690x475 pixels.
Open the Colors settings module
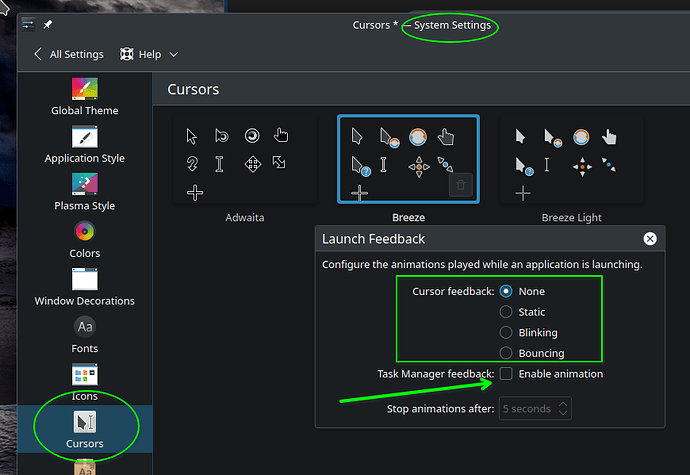(84, 232)
